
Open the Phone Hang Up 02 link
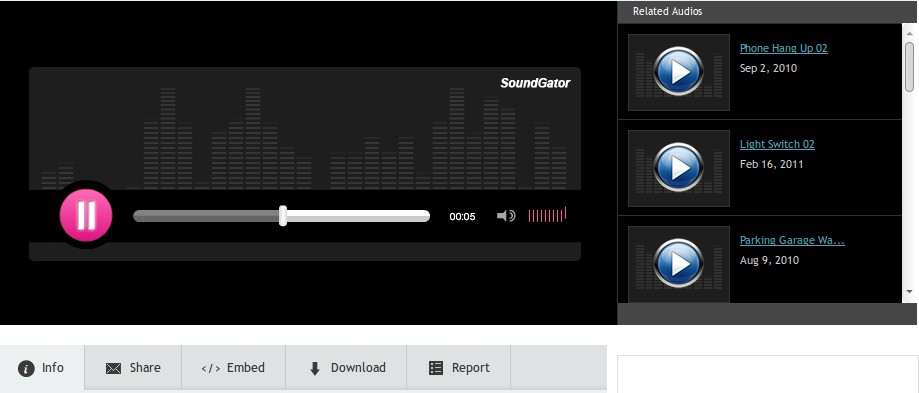click(784, 48)
